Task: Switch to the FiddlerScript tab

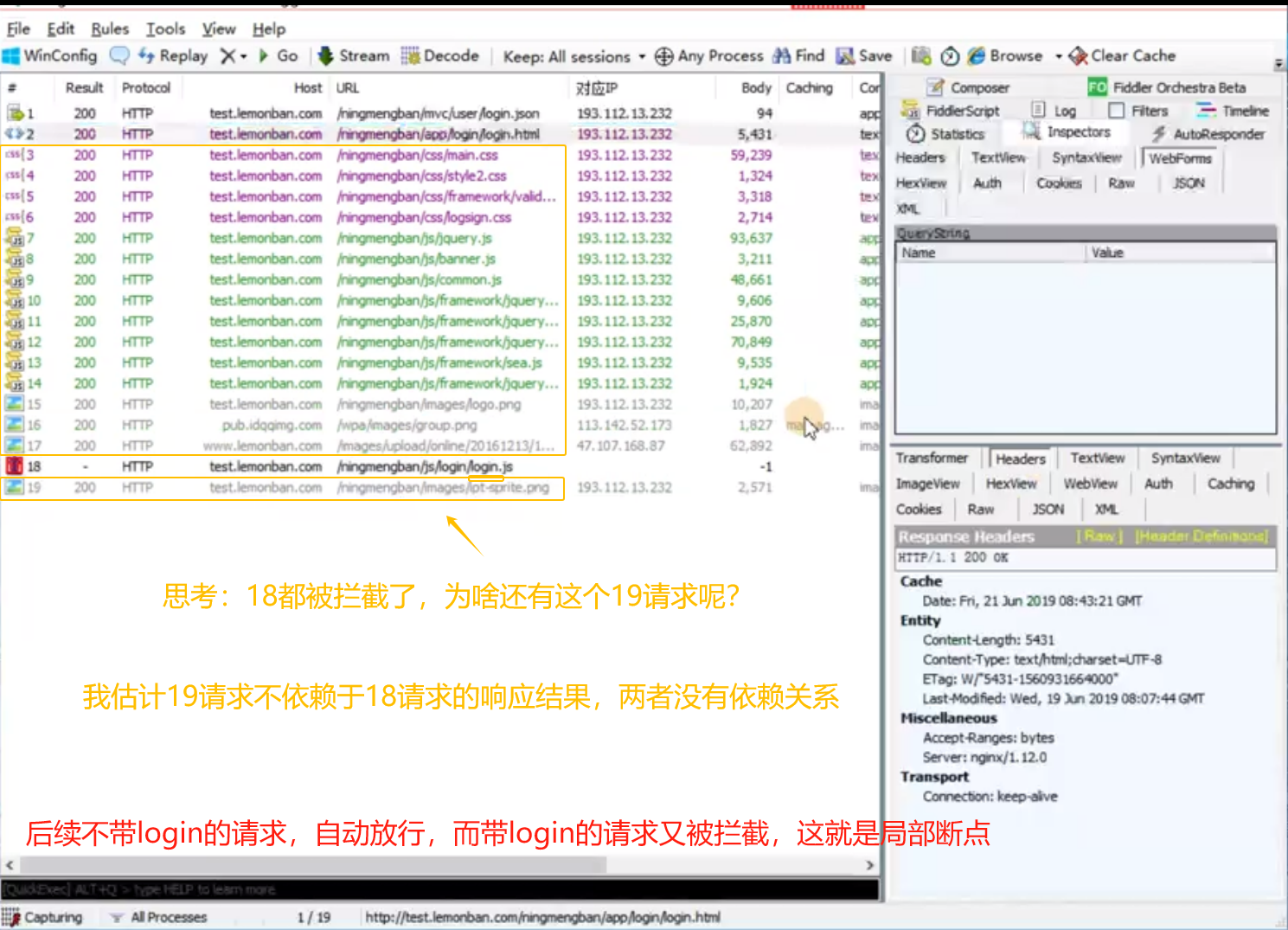Action: click(951, 111)
